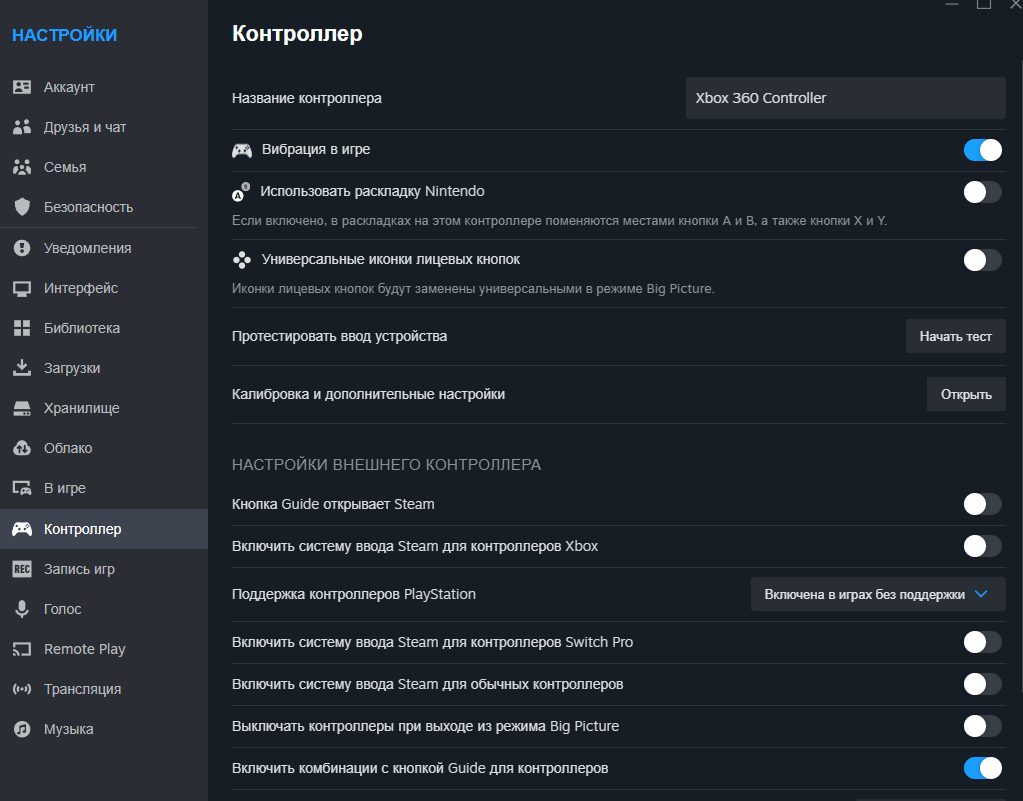The image size is (1023, 801).
Task: Select the Уведомления label in sidebar
Action: pyautogui.click(x=87, y=248)
